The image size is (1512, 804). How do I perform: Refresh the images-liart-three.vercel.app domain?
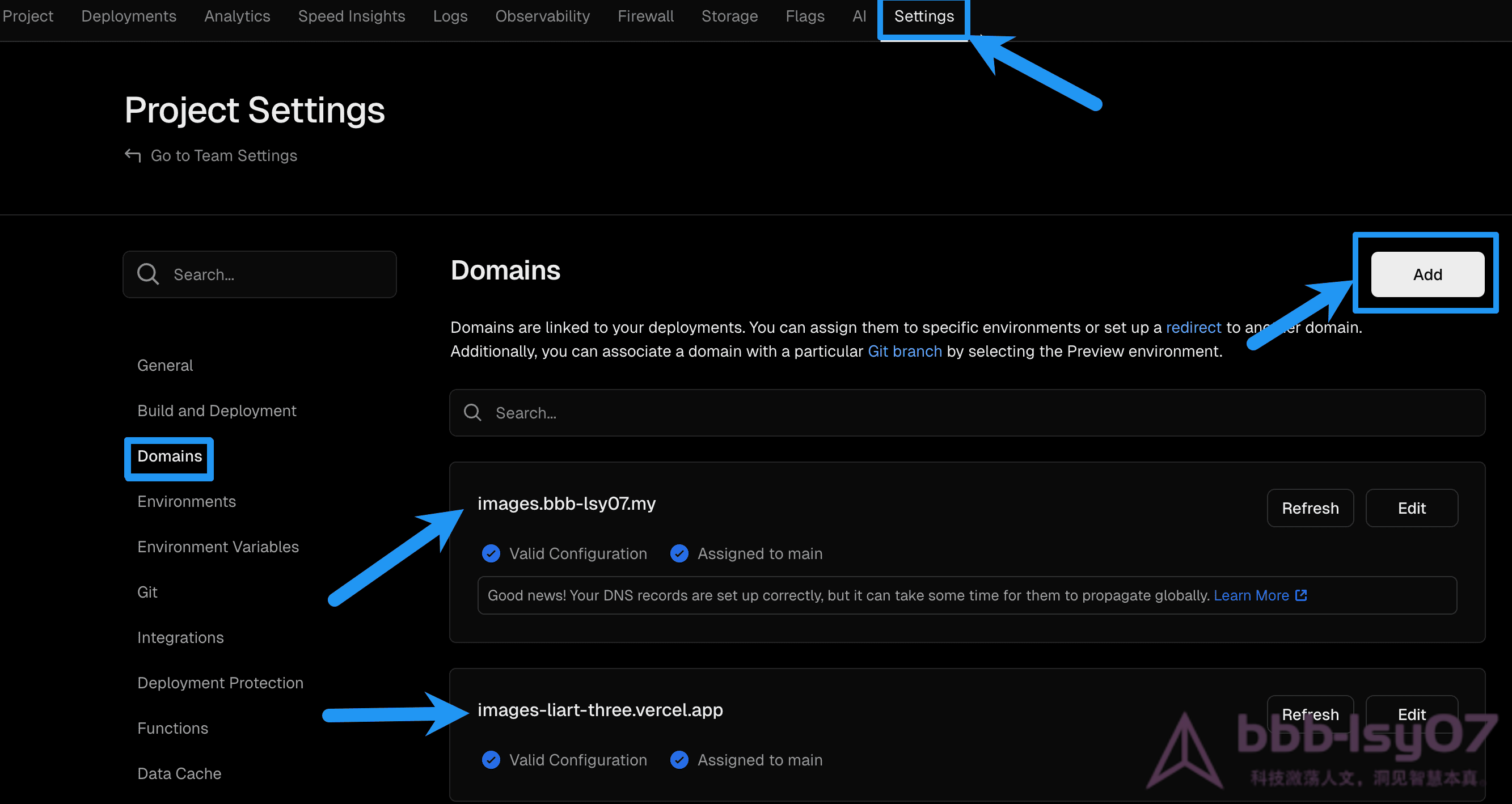[1310, 714]
